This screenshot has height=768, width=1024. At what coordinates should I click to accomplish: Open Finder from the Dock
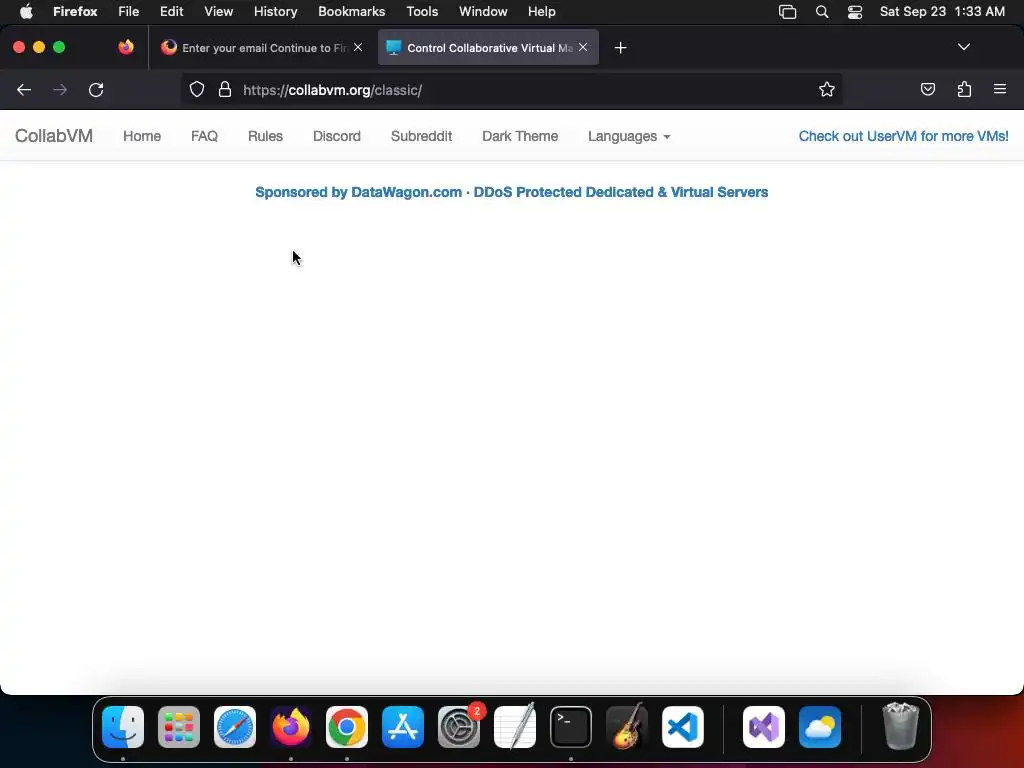pyautogui.click(x=123, y=727)
